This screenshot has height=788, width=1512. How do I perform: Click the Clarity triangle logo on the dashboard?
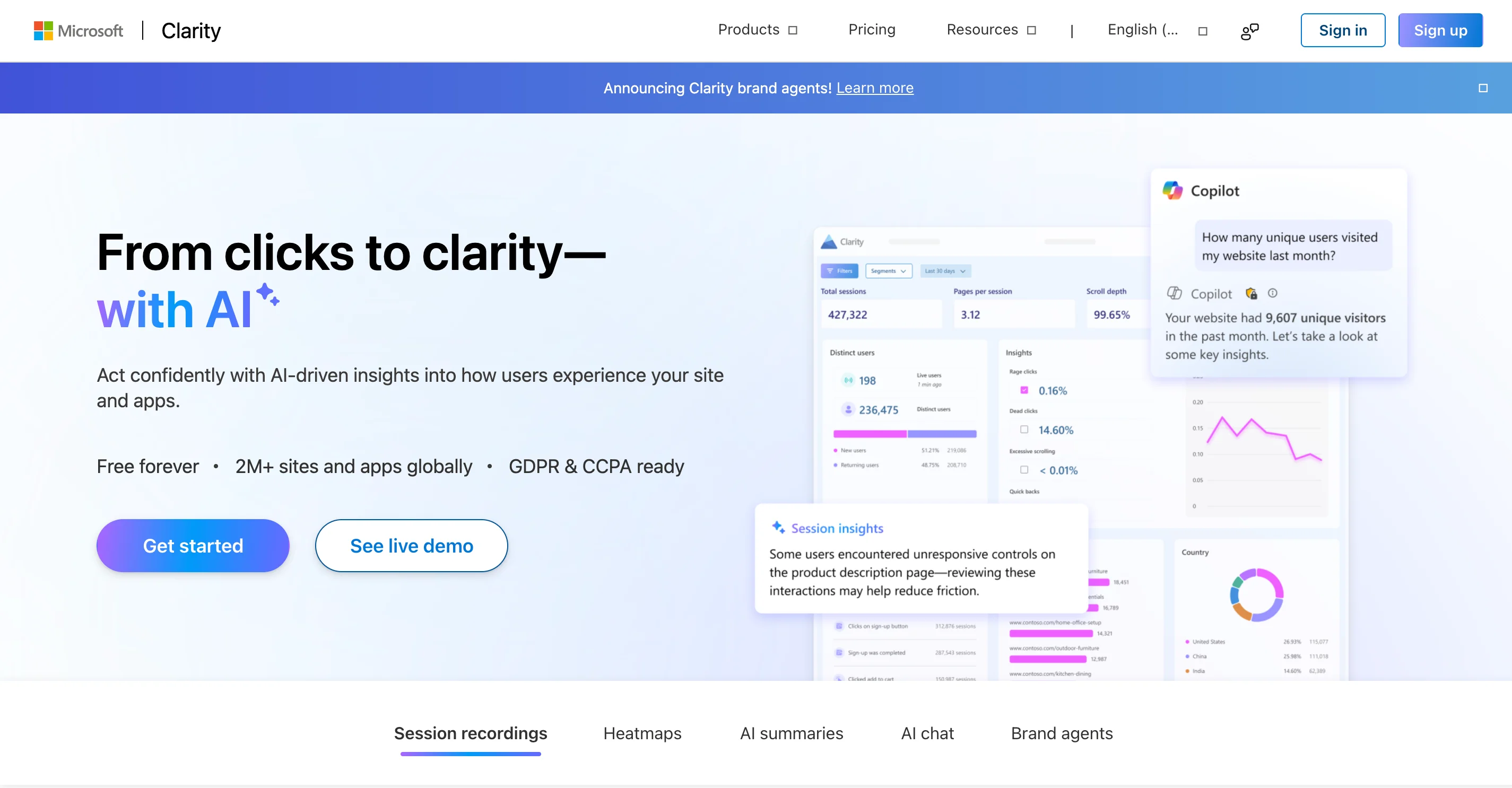coord(829,241)
